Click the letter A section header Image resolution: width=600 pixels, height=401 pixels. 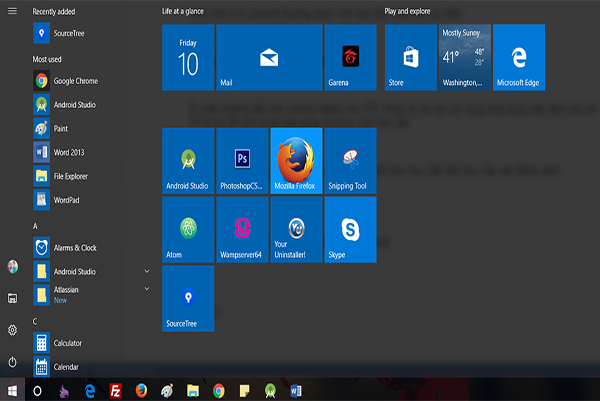(35, 226)
